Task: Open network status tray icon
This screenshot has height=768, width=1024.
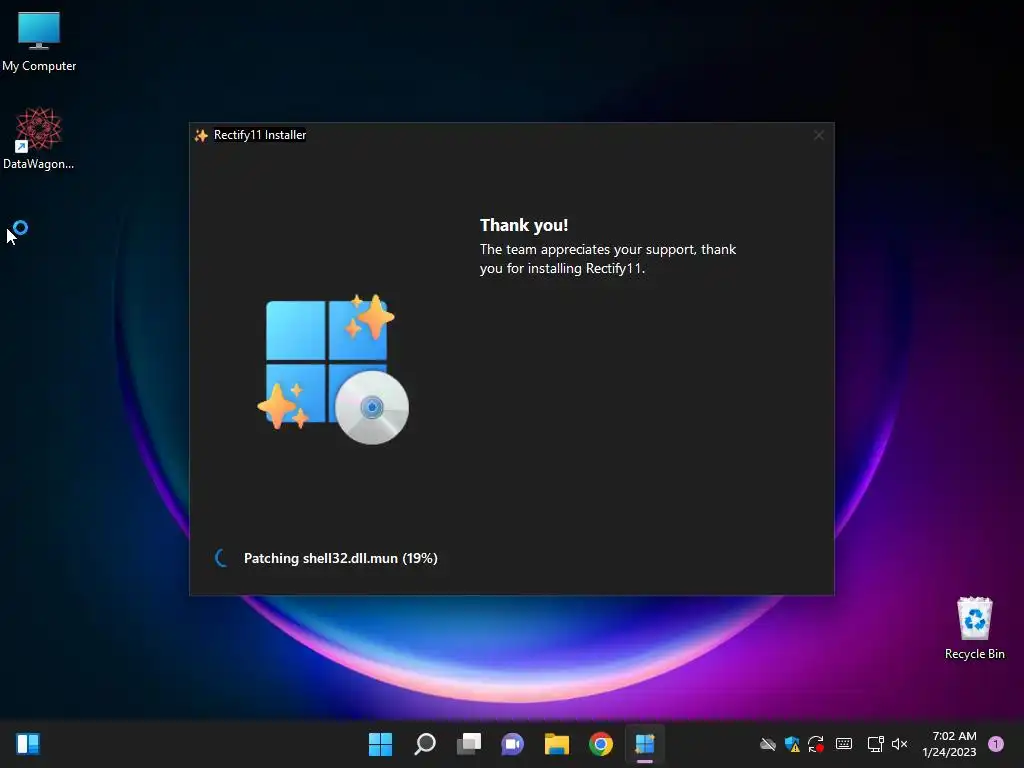Action: point(875,744)
